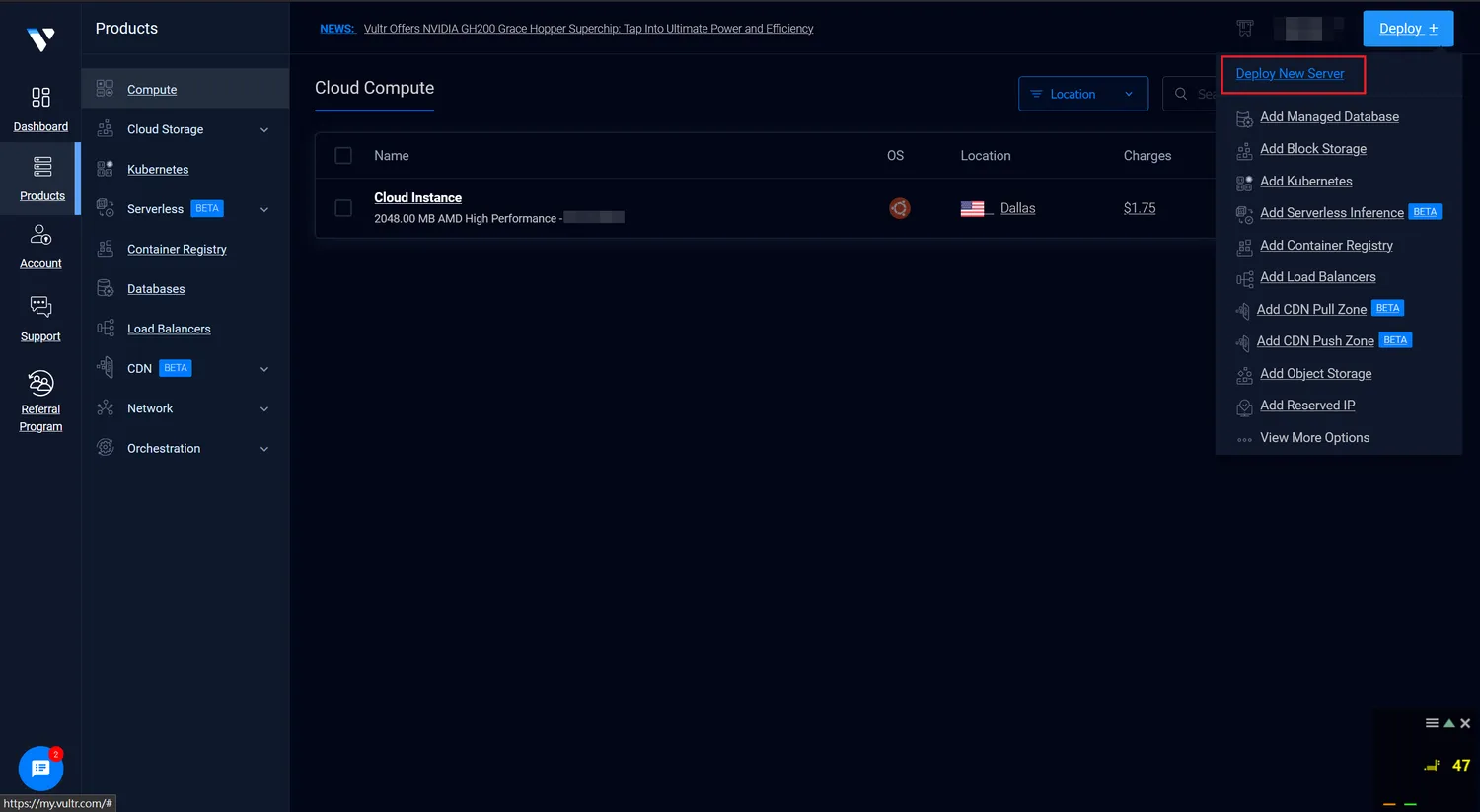Click the Ubuntu OS icon for Cloud Instance

click(x=899, y=208)
